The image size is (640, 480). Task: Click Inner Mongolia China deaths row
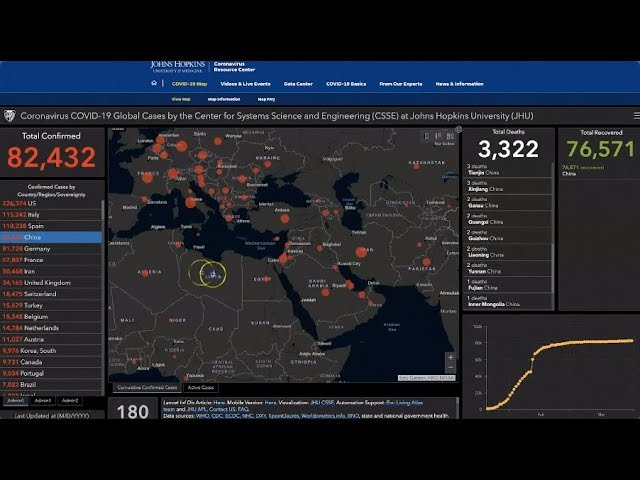(508, 301)
